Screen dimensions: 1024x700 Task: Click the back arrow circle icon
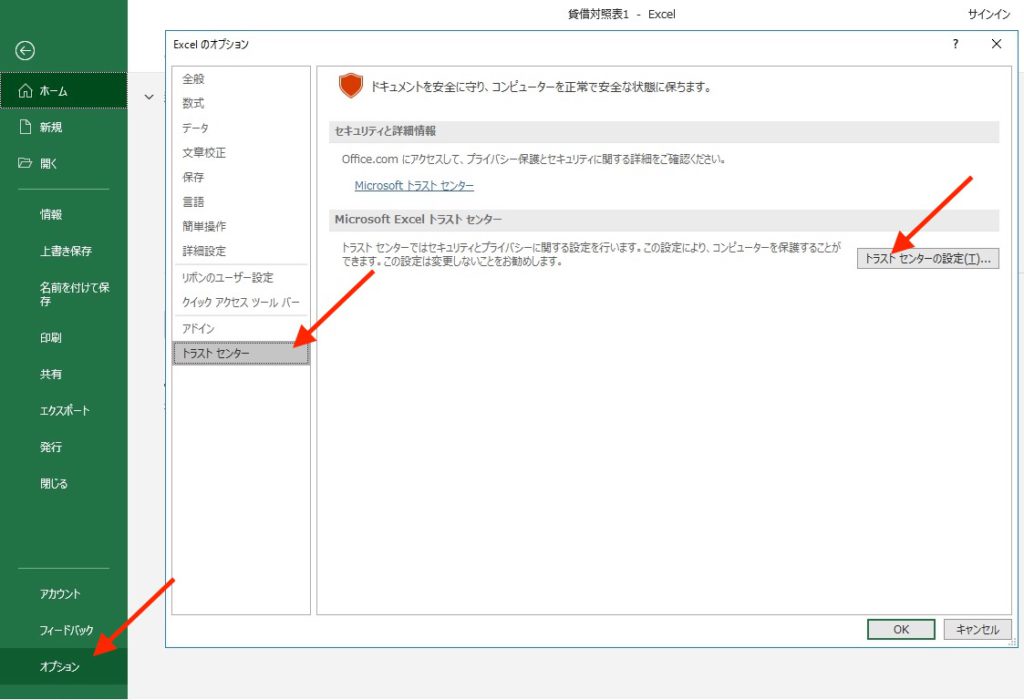click(x=25, y=51)
